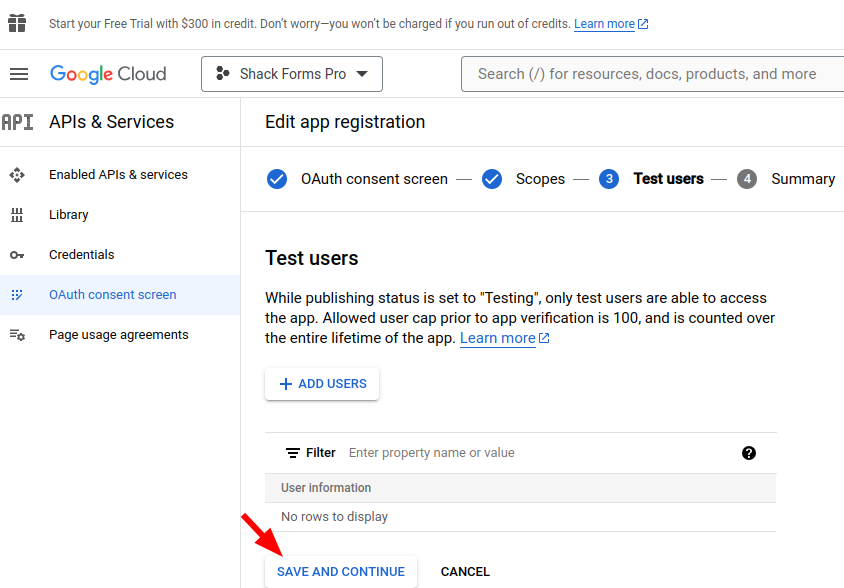Open the Shack Forms Pro project dropdown
Image resolution: width=844 pixels, height=588 pixels.
click(x=292, y=74)
